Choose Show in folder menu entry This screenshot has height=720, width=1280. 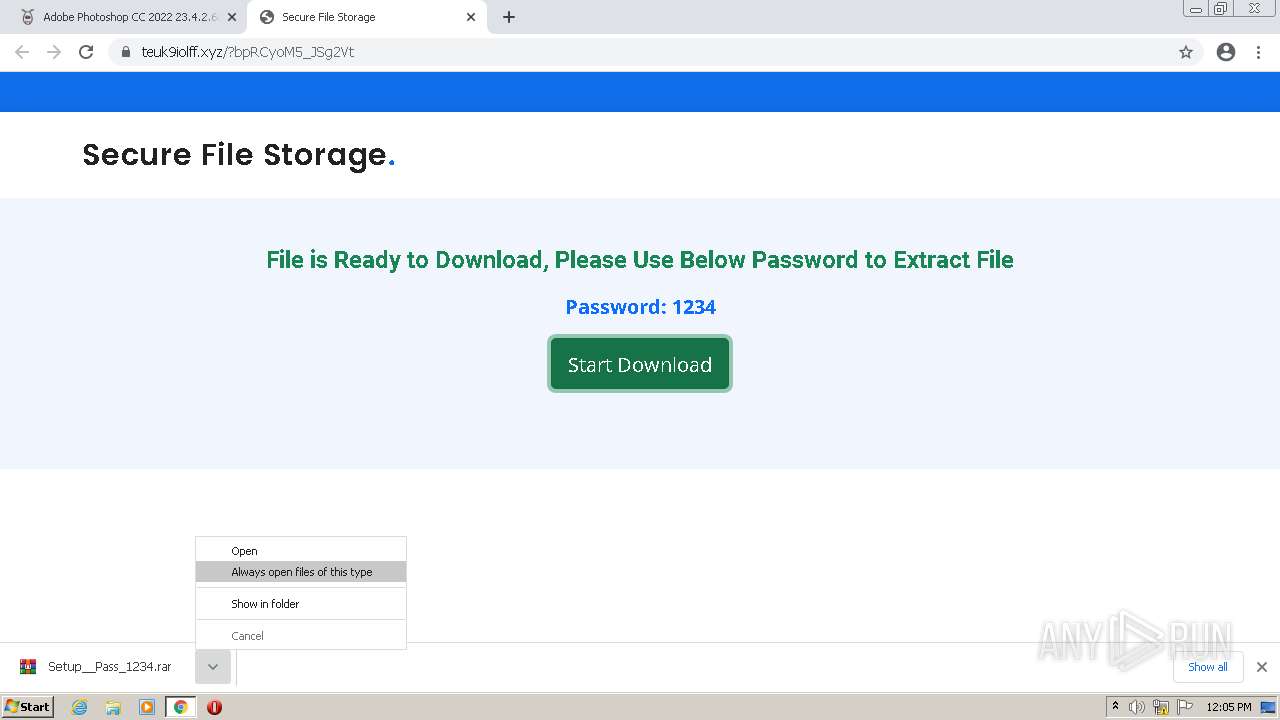coord(301,604)
